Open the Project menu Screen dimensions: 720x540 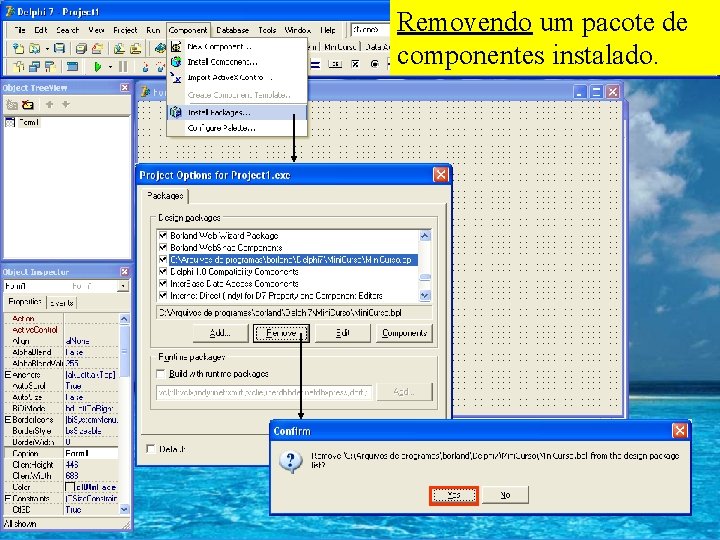(125, 30)
